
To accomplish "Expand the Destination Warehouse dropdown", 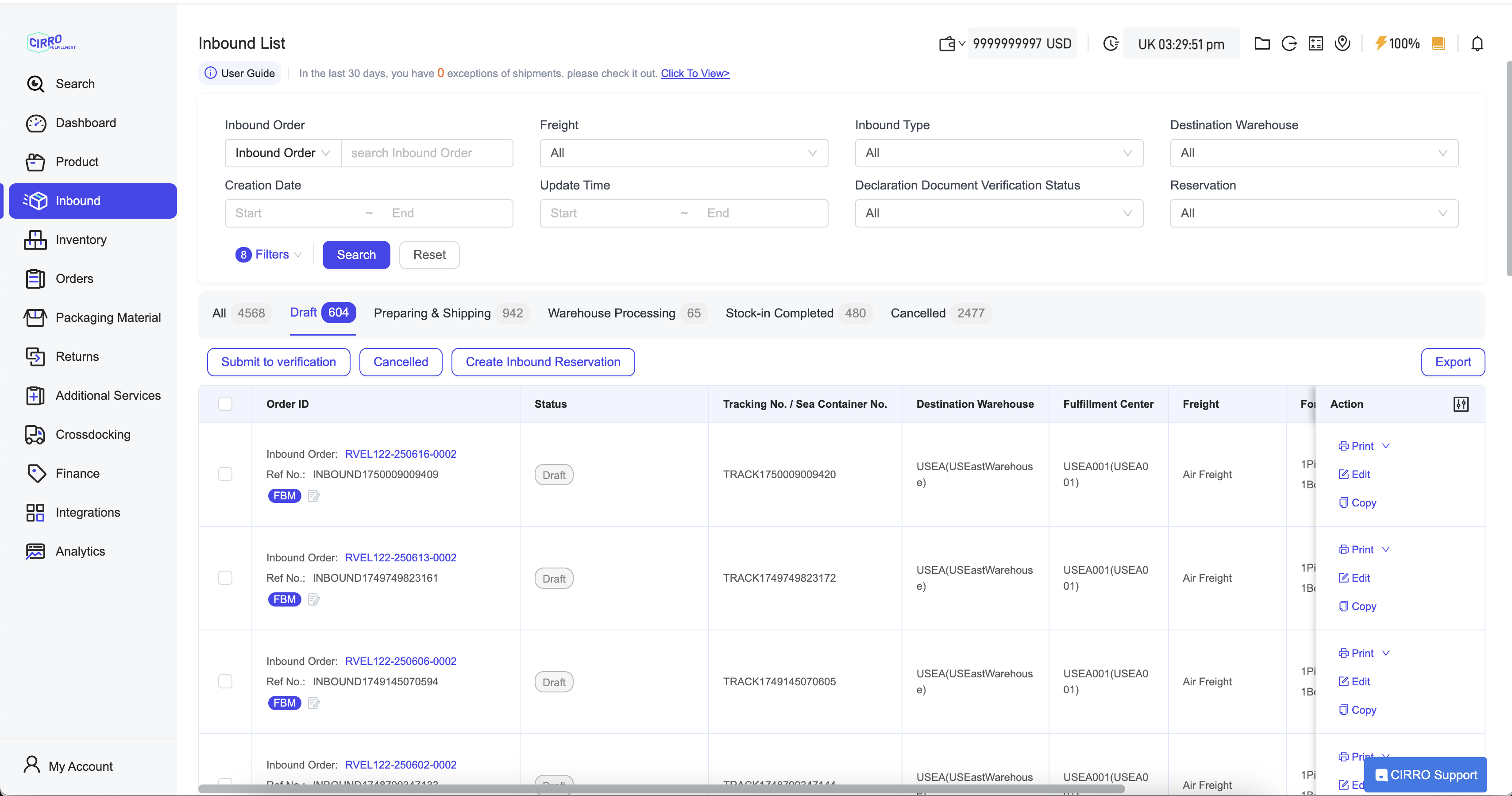I will (x=1314, y=153).
